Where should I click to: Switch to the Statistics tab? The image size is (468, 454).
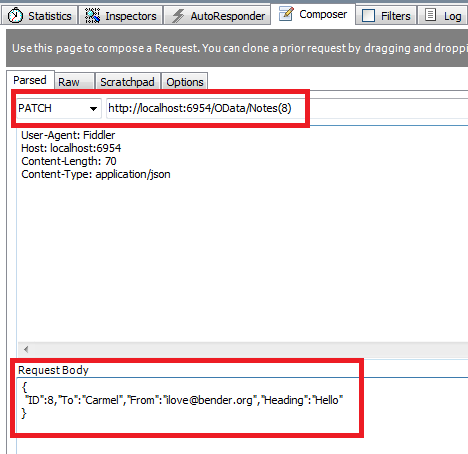pyautogui.click(x=40, y=16)
